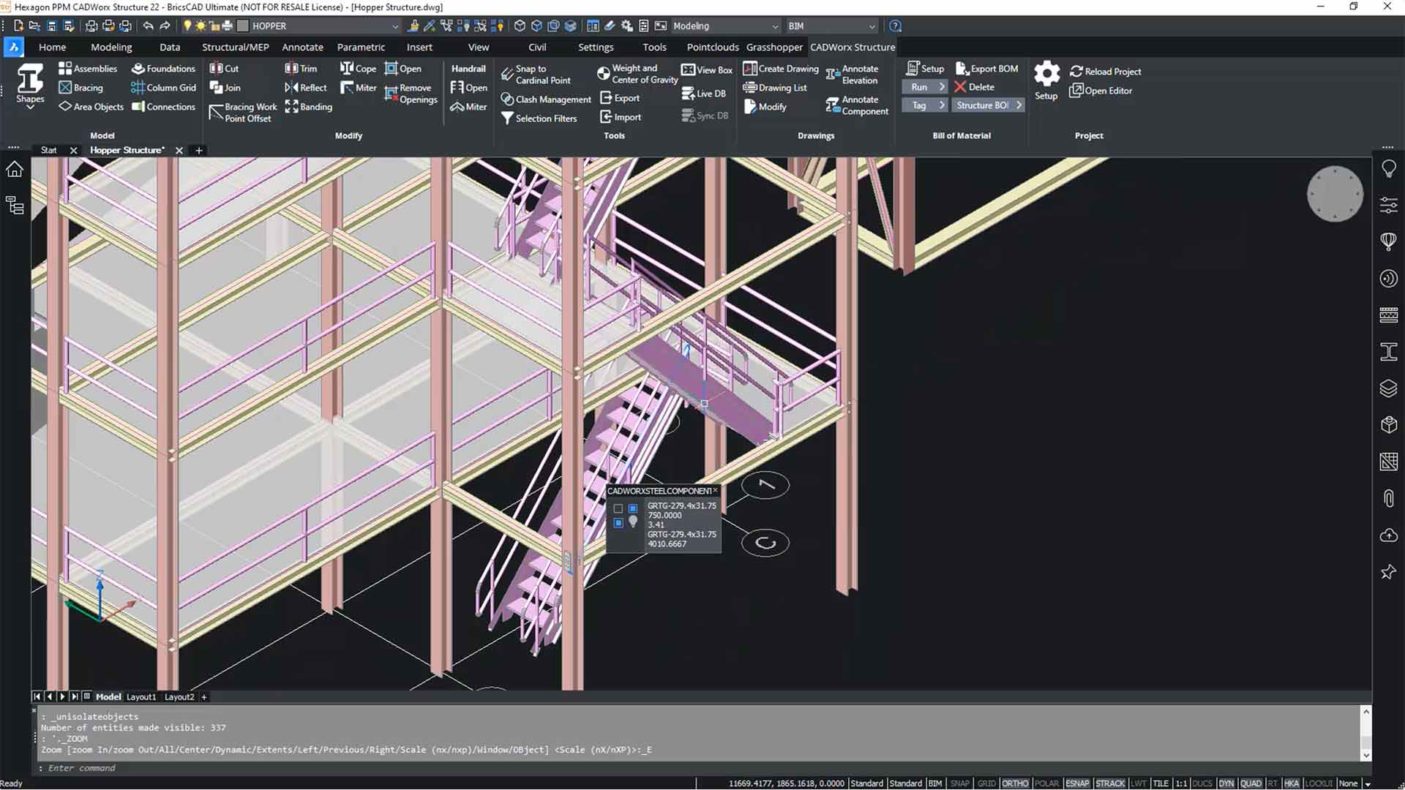Use the Join modify tool
Viewport: 1405px width, 790px height.
225,88
